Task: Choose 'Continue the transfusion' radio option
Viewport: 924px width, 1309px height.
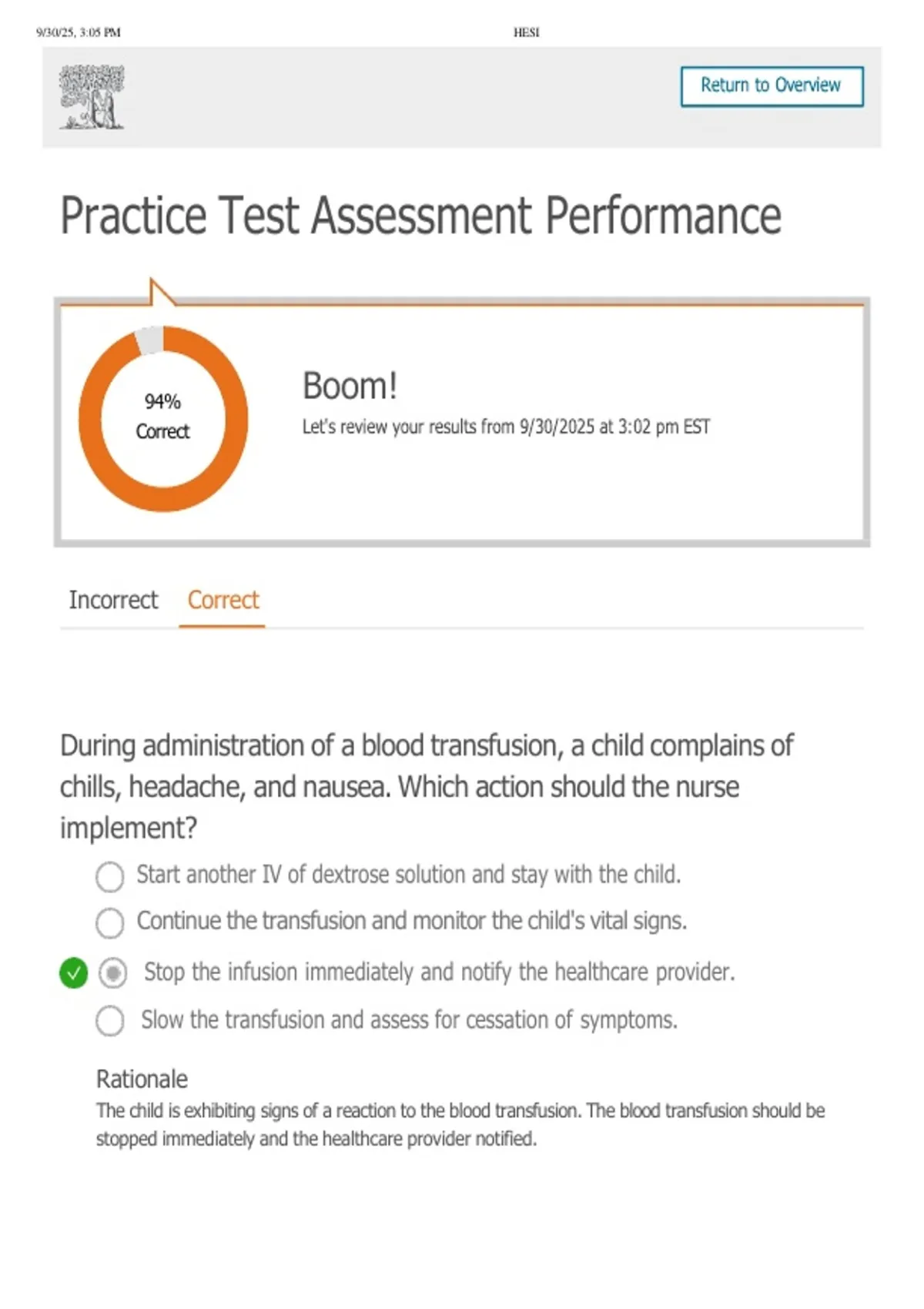Action: (109, 922)
